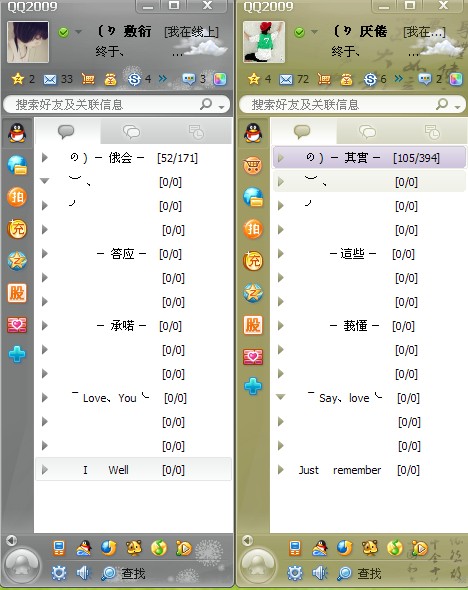Open the color skin changer icon in left window
Viewport: 468px width, 590px height.
pos(220,79)
